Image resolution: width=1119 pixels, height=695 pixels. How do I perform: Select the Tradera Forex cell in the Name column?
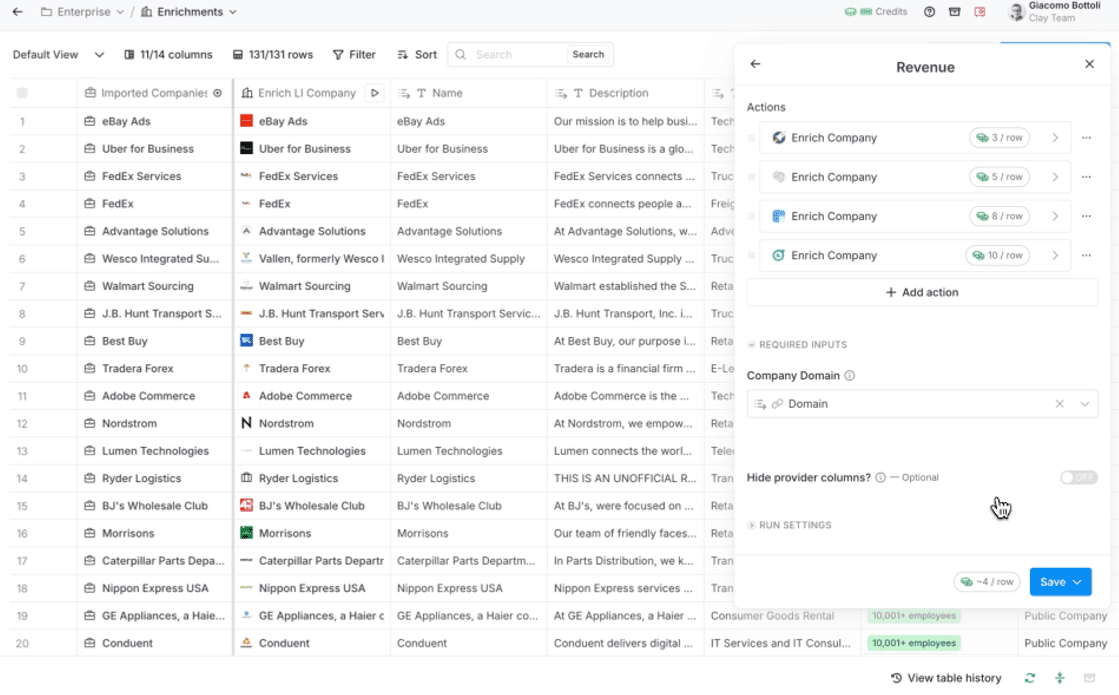point(468,368)
